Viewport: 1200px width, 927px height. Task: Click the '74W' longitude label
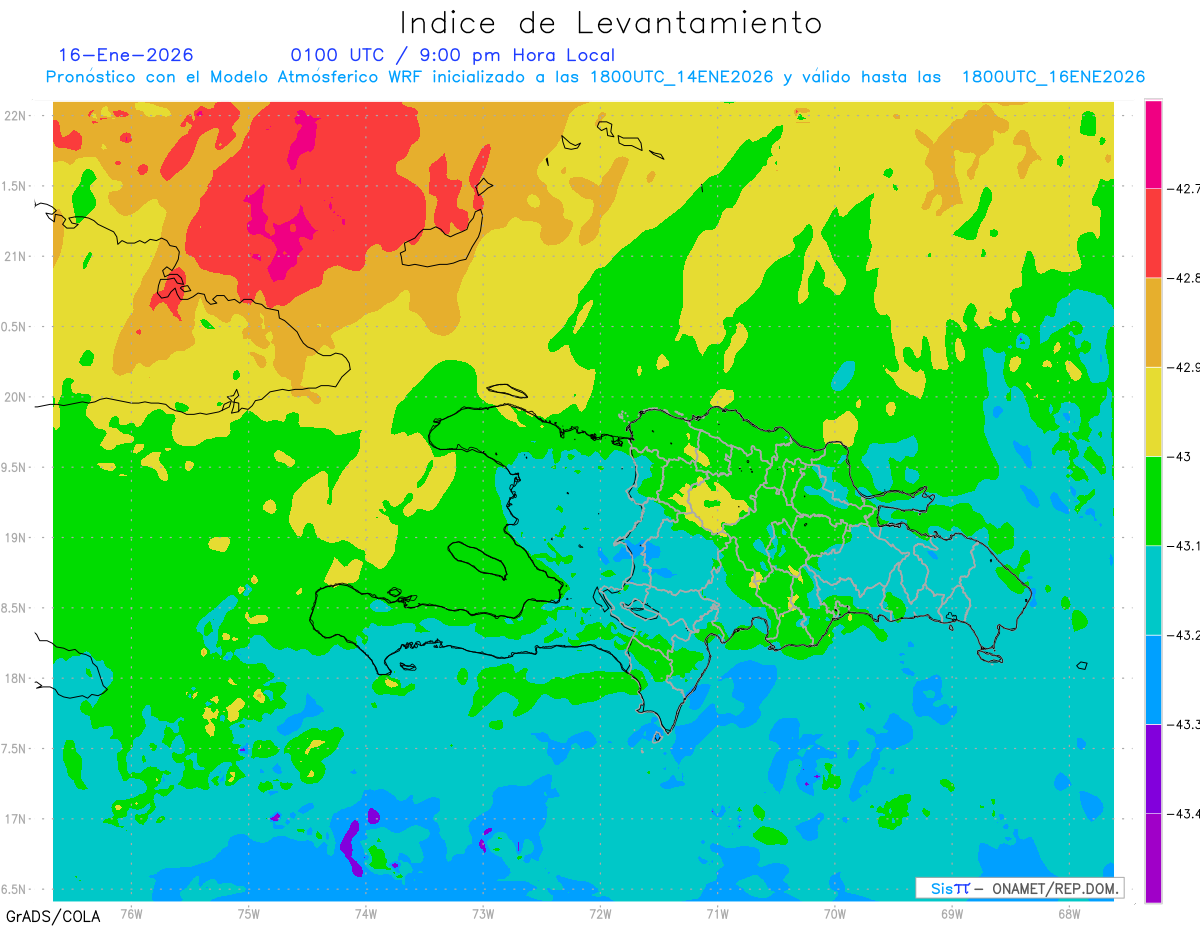365,913
